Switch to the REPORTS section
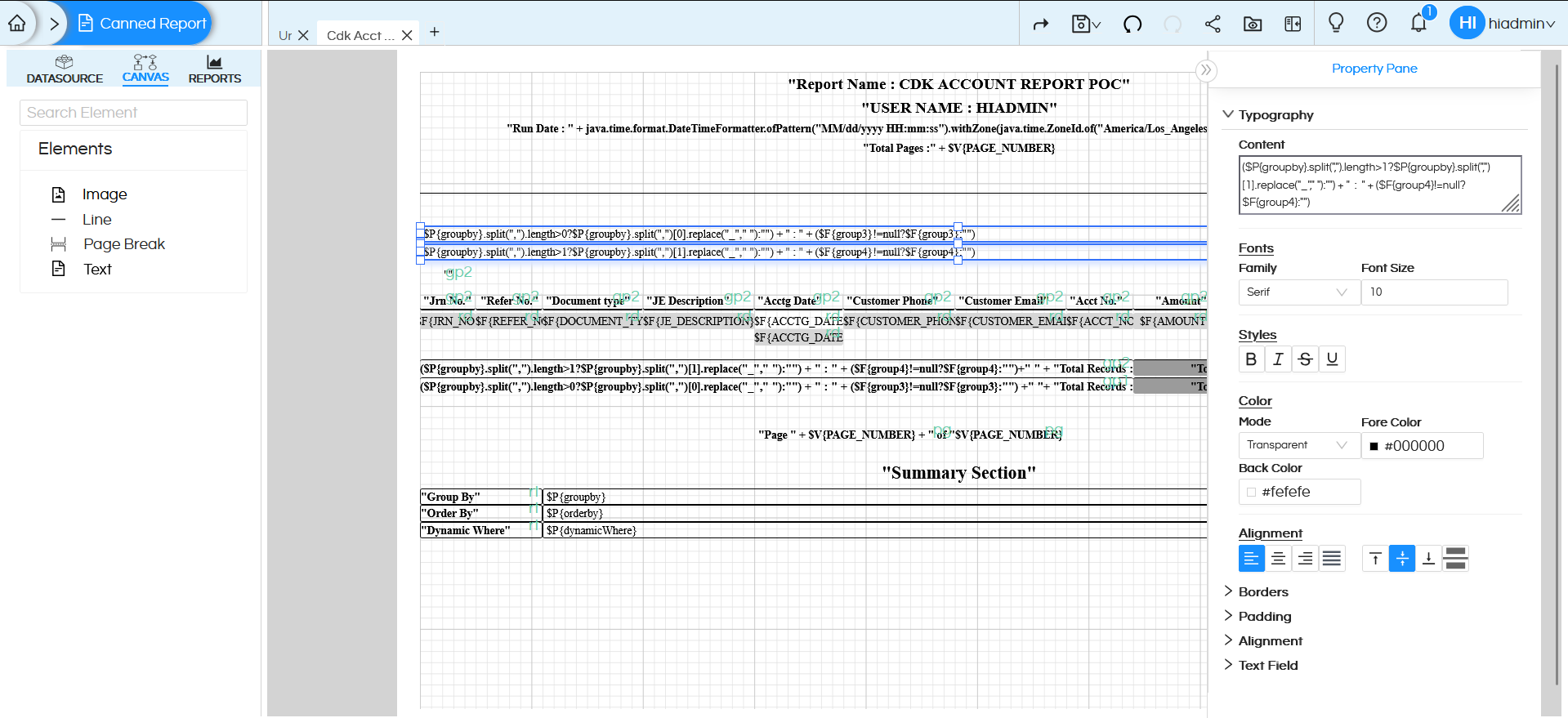This screenshot has width=1568, height=718. point(215,69)
